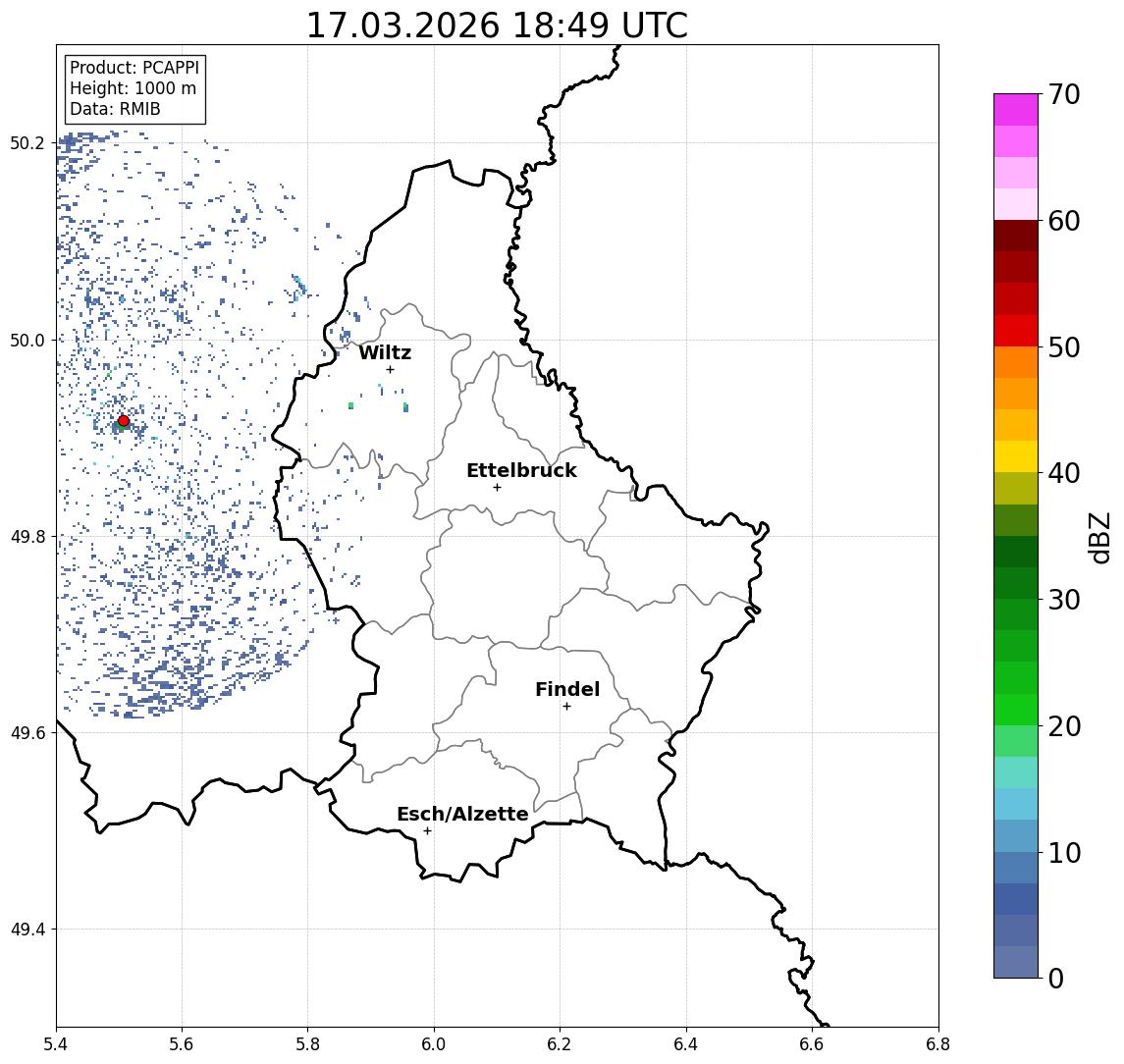The image size is (1124, 1064).
Task: Click the cross marker under Ettelbruck
Action: tap(497, 488)
